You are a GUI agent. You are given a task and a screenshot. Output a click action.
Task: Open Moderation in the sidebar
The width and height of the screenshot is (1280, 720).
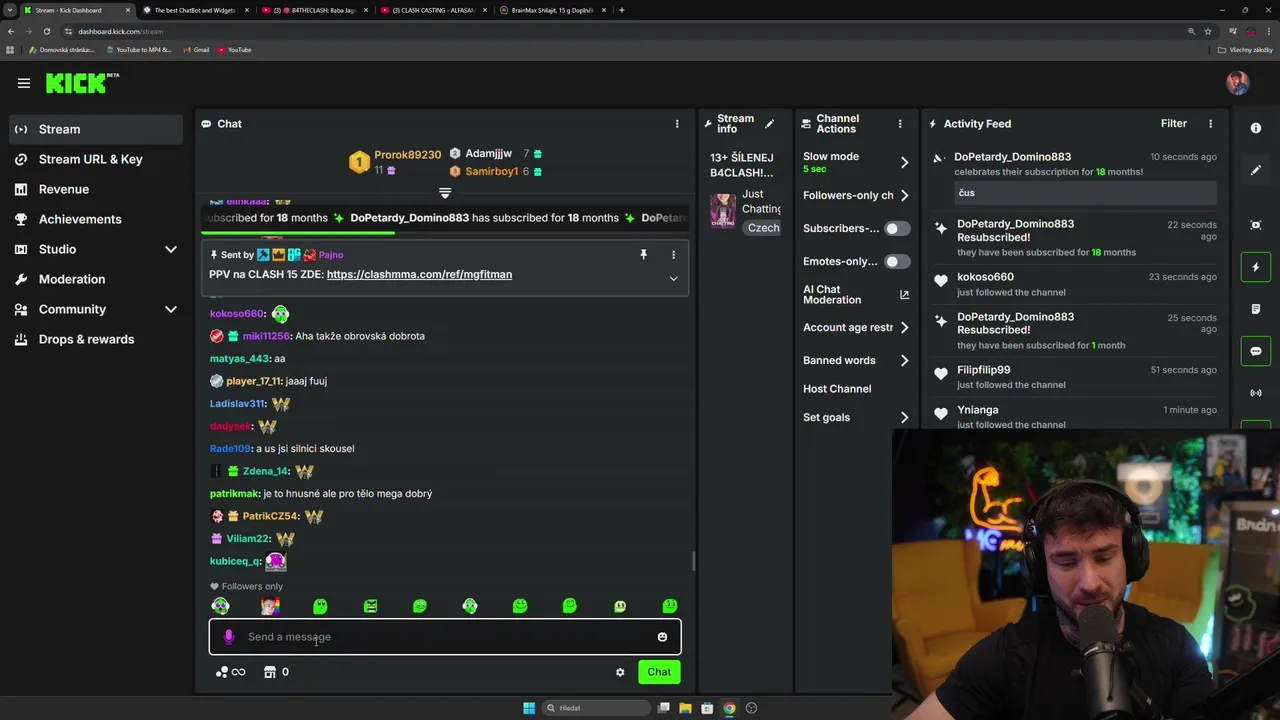click(97, 279)
